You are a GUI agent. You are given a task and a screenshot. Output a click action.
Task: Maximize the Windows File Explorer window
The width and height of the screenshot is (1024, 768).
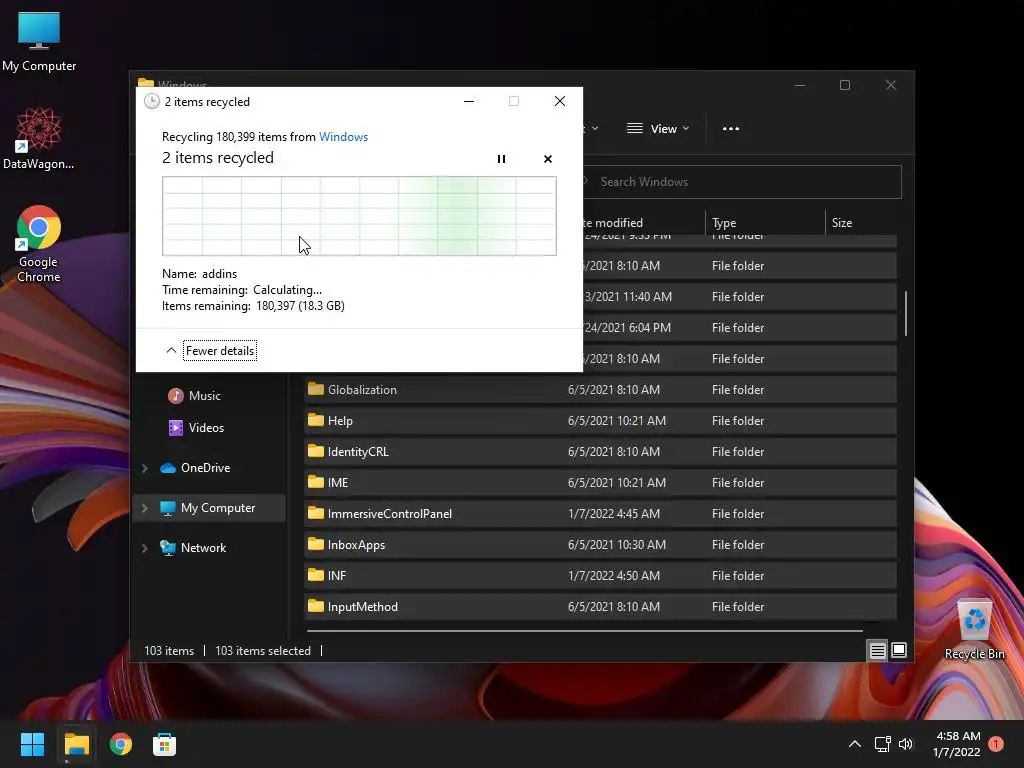[845, 86]
